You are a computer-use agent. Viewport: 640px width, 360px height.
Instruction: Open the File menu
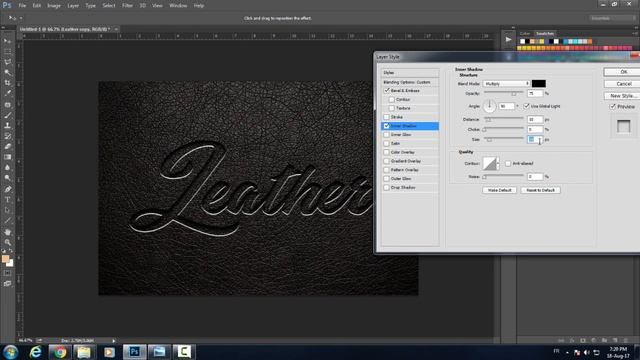(x=22, y=6)
